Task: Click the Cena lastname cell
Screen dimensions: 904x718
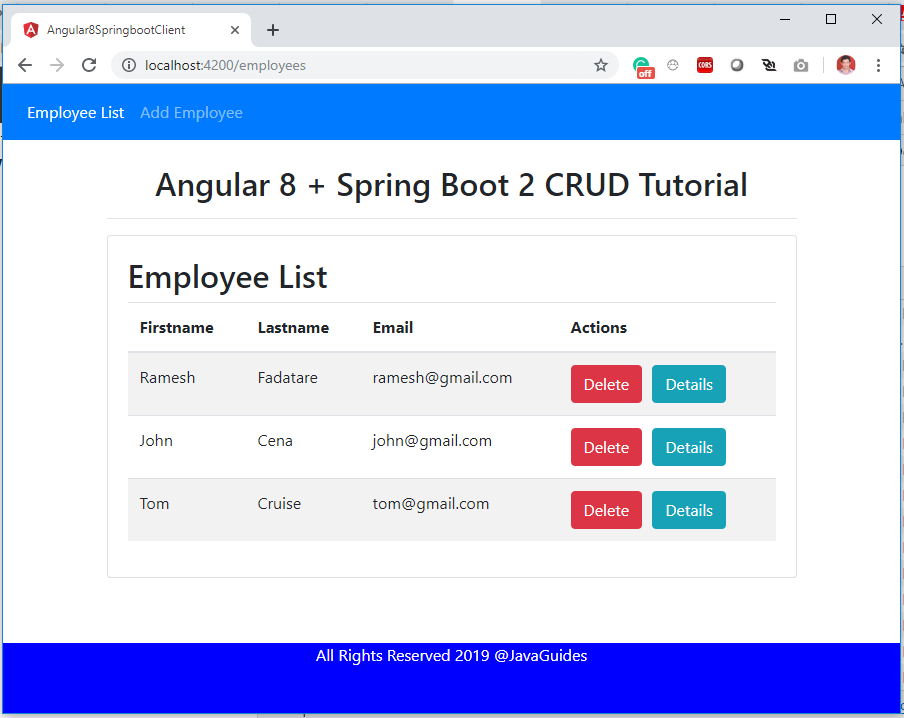Action: (275, 441)
